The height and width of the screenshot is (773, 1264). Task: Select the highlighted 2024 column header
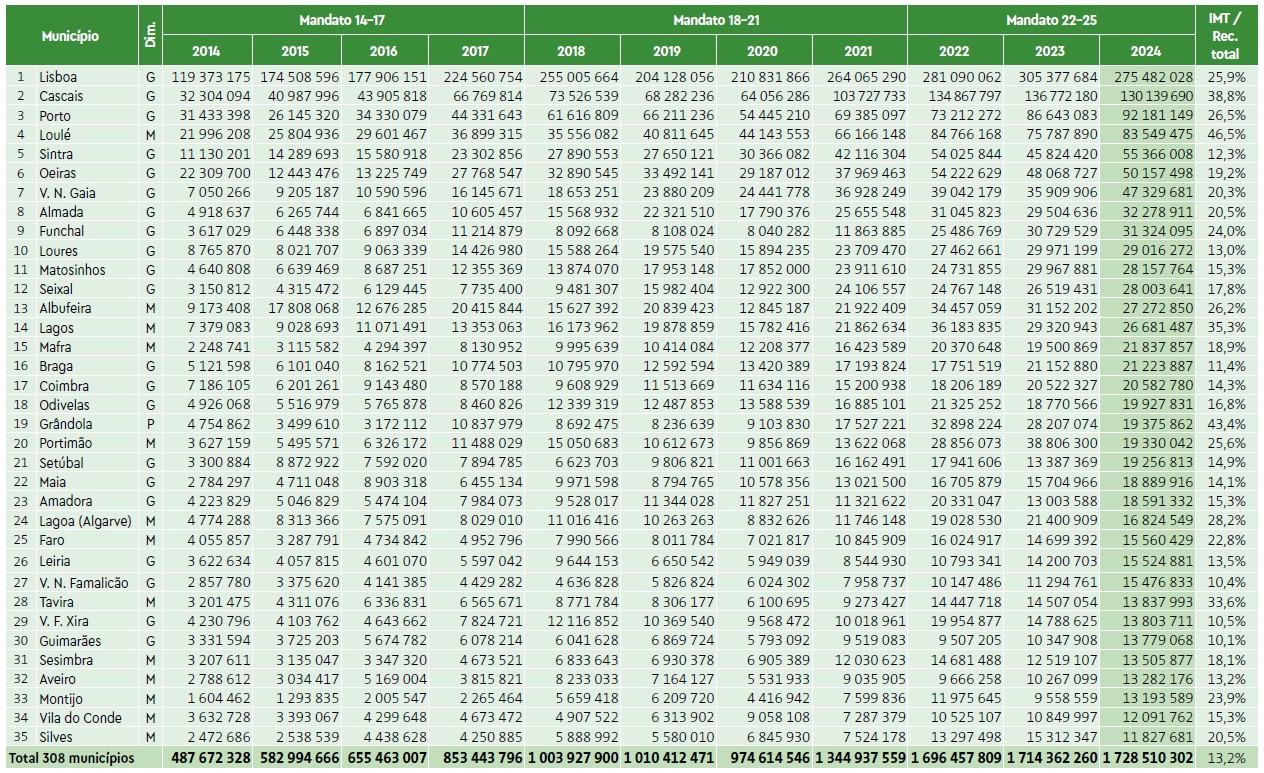tap(1147, 51)
